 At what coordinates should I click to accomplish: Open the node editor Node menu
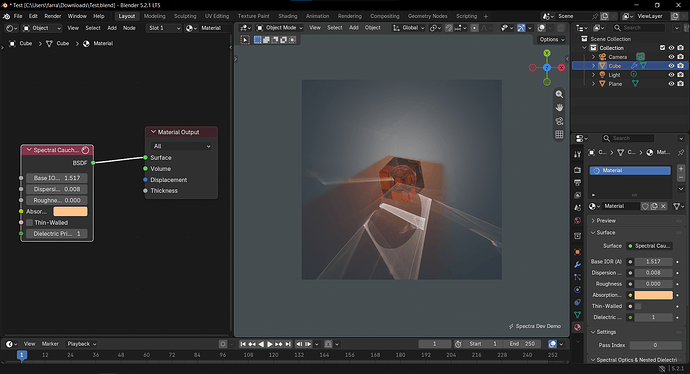129,28
